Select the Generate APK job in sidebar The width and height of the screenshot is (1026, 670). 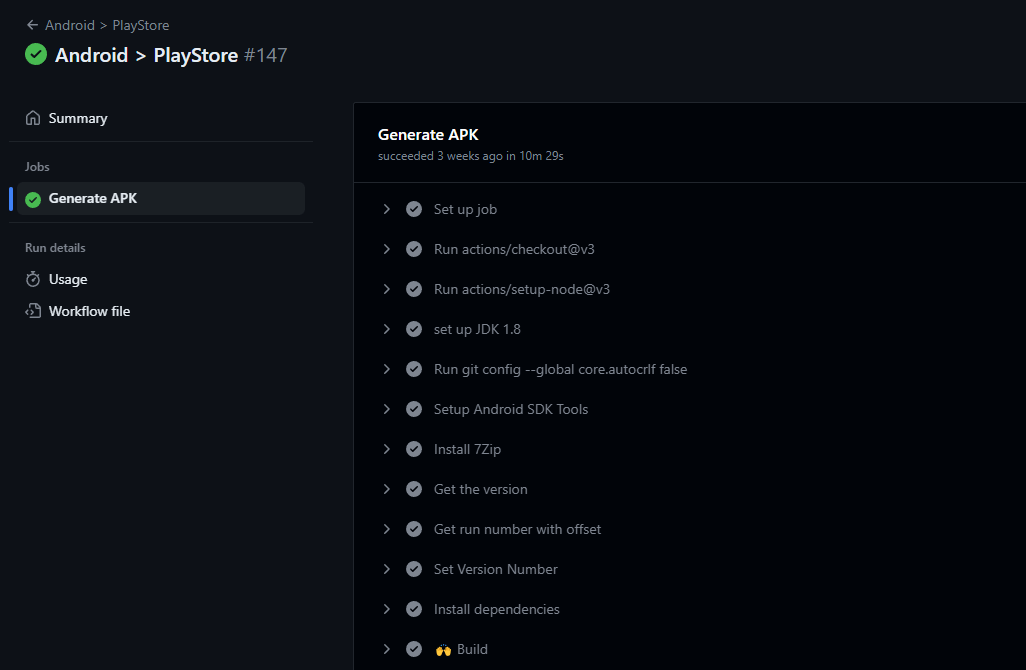click(x=93, y=199)
